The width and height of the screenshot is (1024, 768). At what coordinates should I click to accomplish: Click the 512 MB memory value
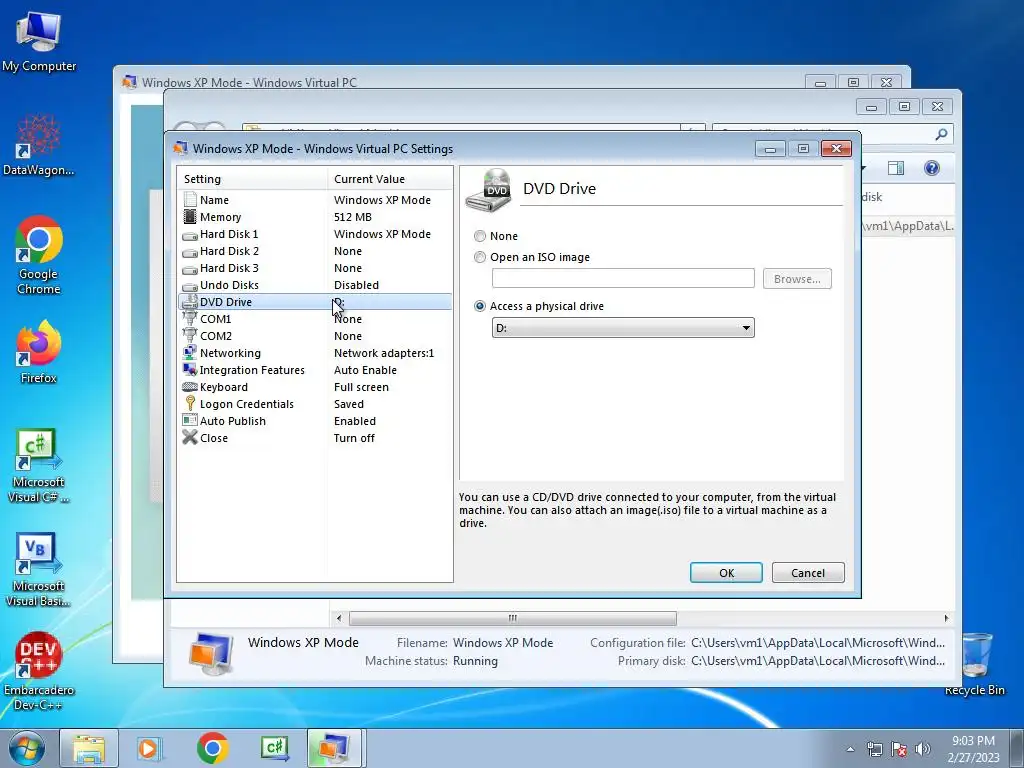[353, 217]
